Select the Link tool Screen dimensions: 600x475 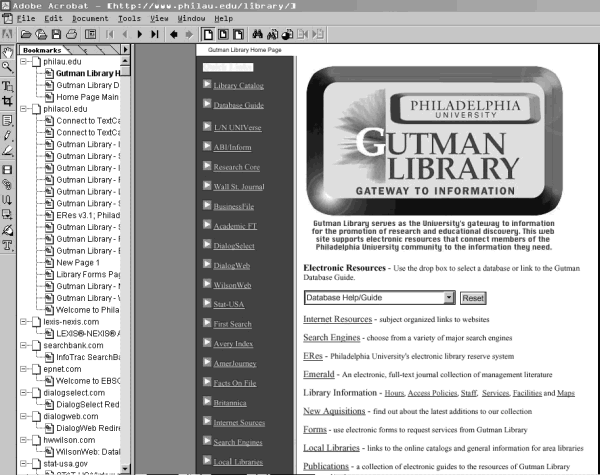coord(7,184)
